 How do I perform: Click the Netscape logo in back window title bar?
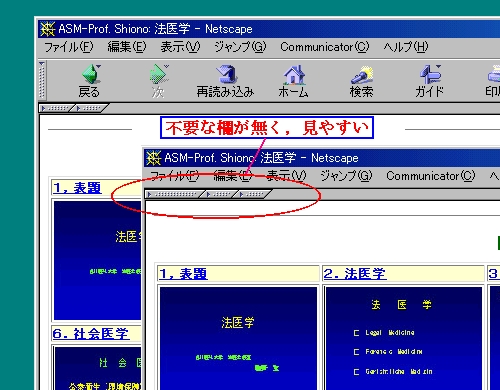coord(48,29)
